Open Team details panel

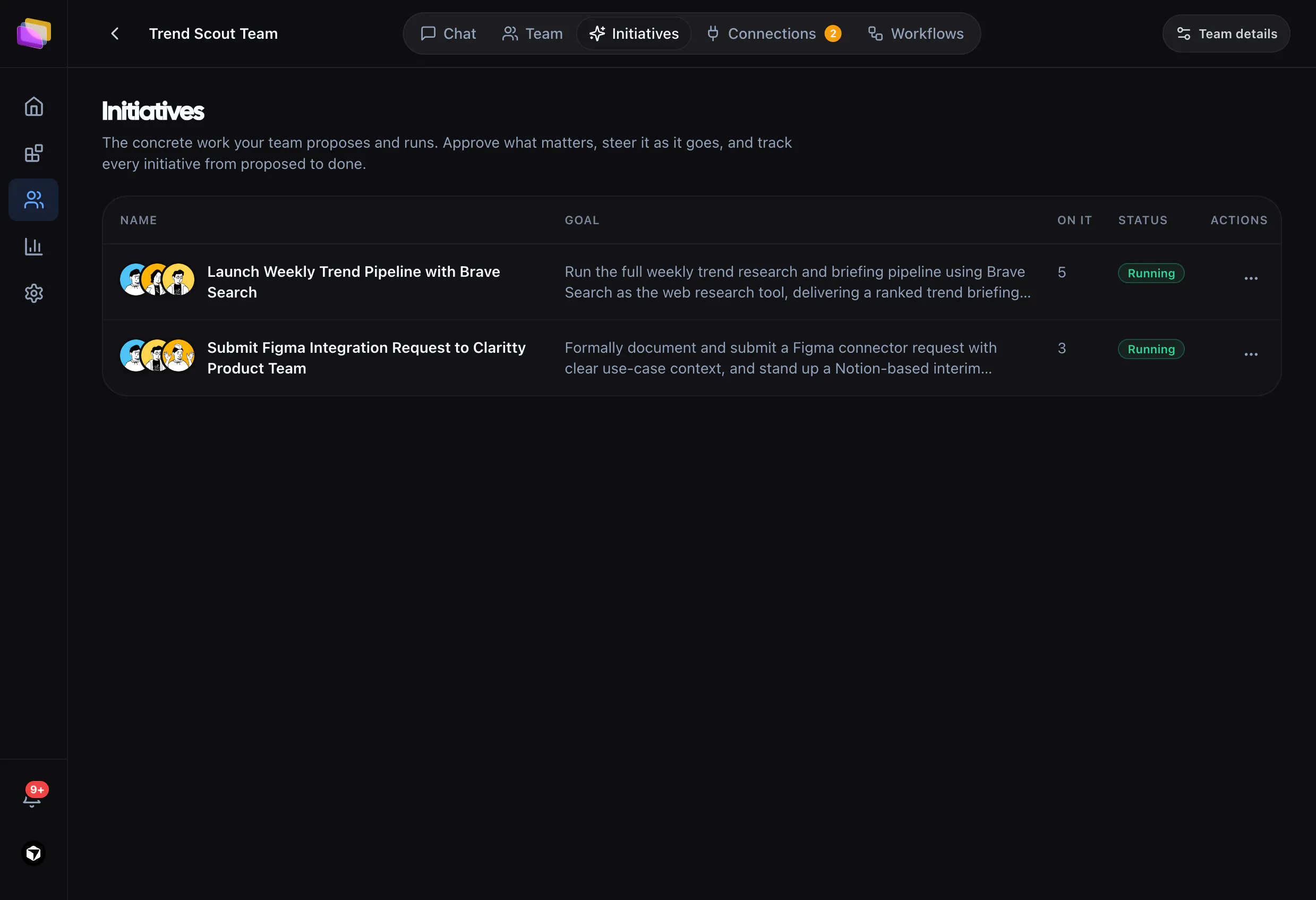pos(1227,33)
